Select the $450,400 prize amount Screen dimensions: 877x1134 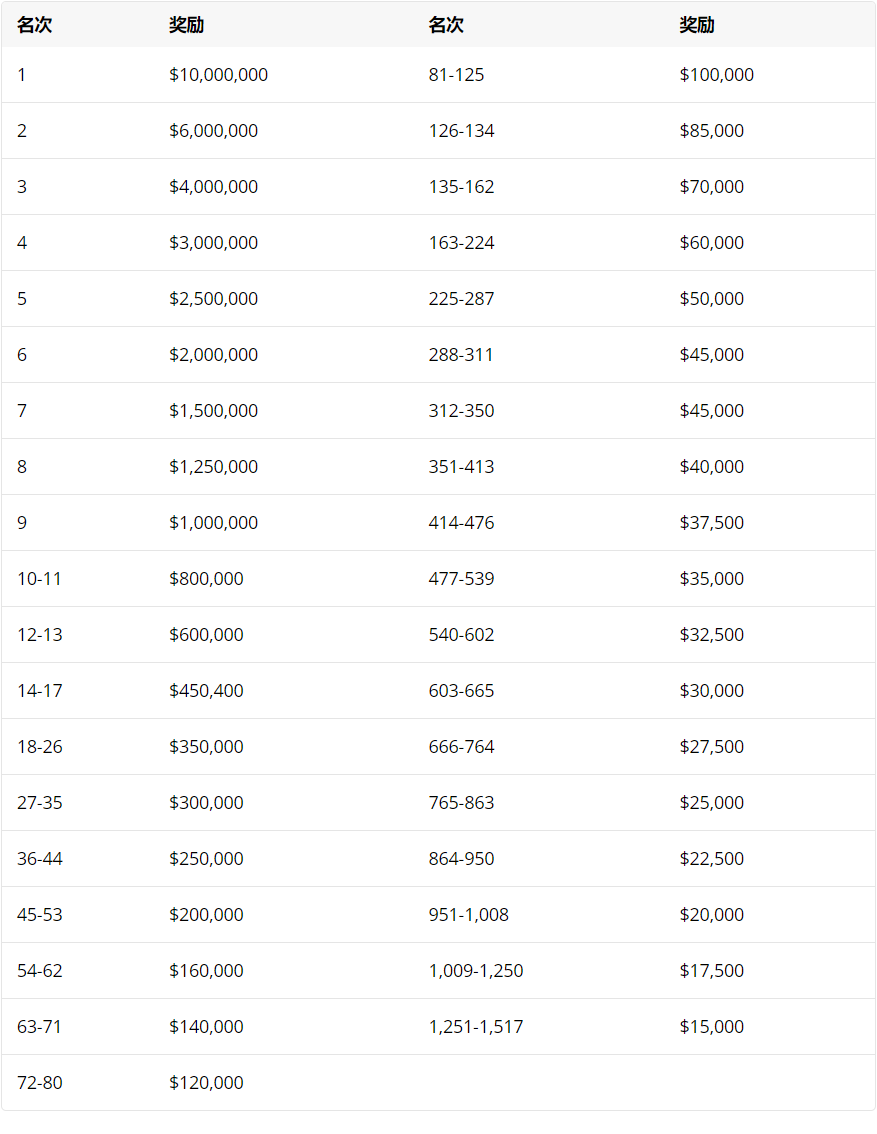click(206, 691)
